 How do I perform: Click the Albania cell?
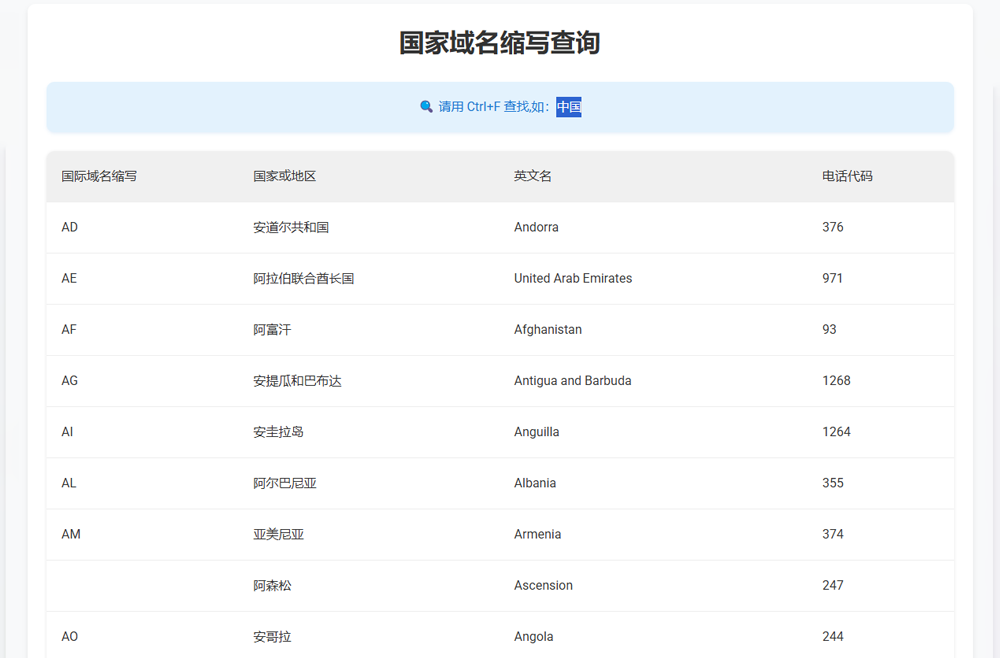click(x=535, y=483)
